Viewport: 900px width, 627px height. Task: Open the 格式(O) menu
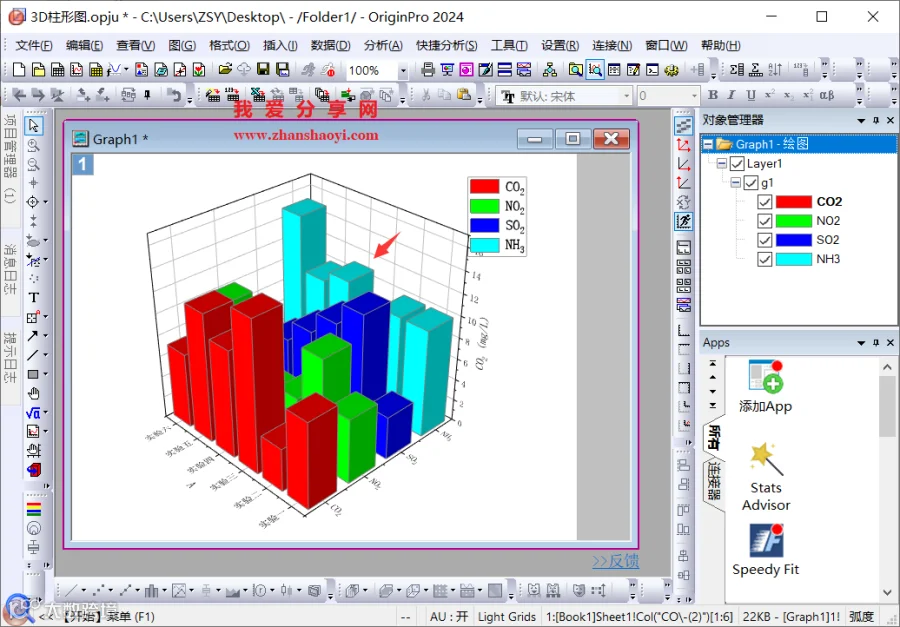pos(229,45)
